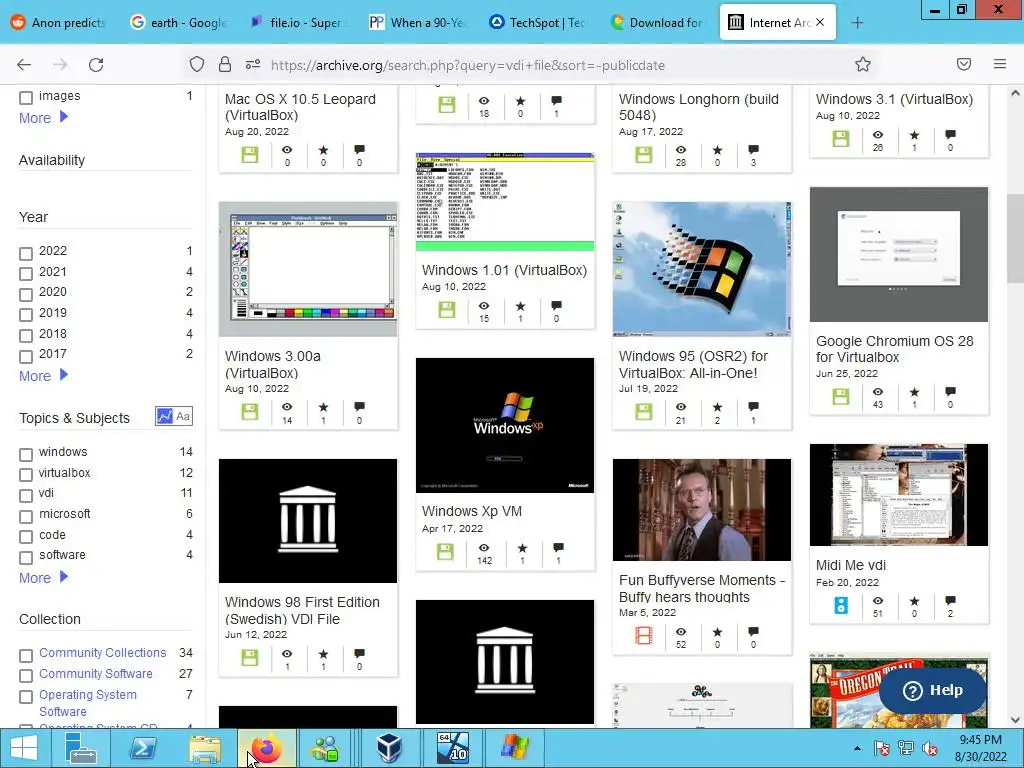1024x768 pixels.
Task: Check the windows topic filter
Action: pos(26,455)
